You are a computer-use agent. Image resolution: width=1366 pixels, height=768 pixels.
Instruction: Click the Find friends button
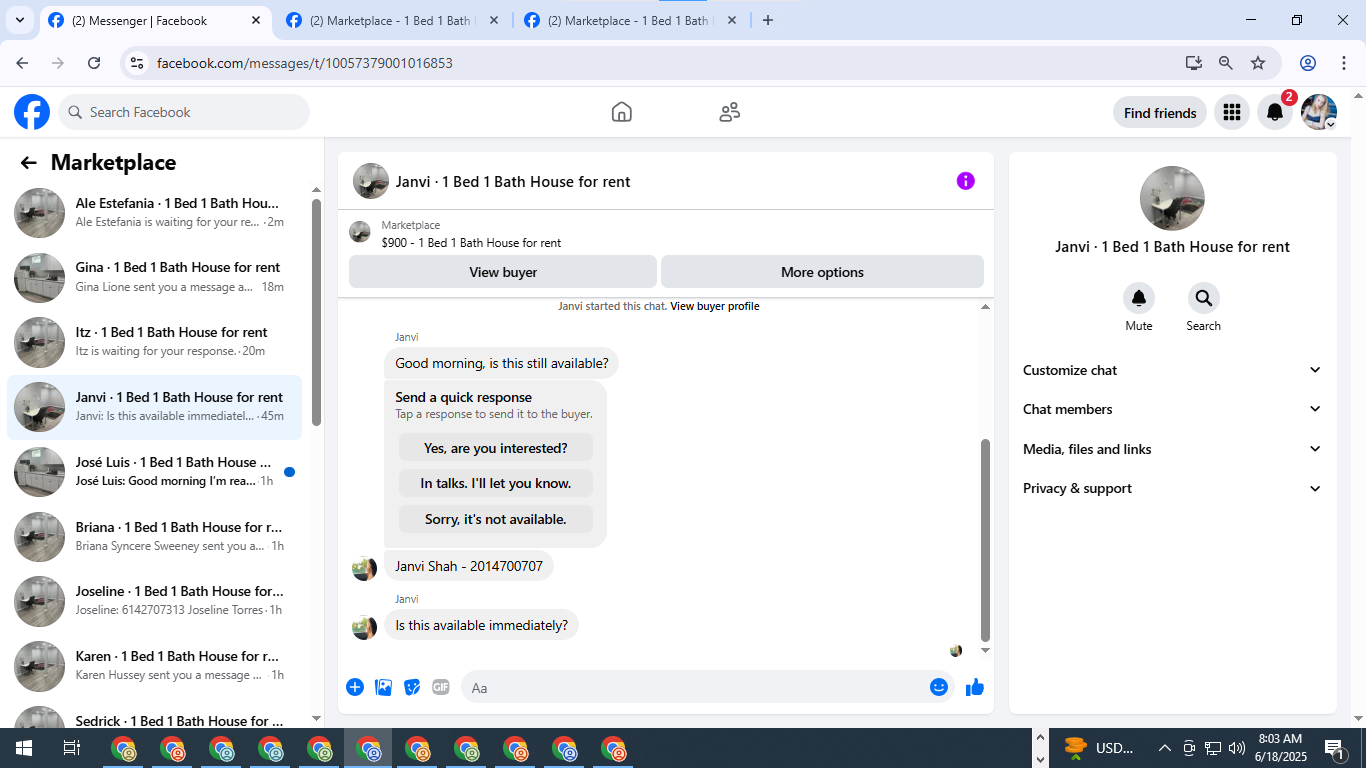(1160, 113)
